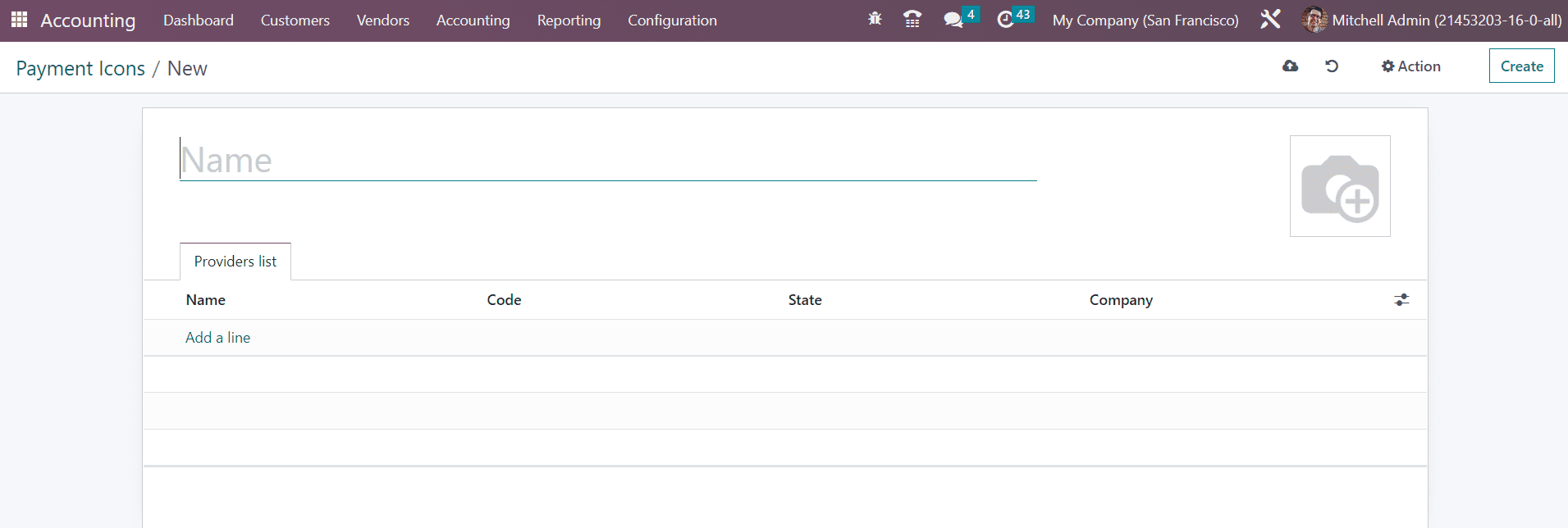Sort providers by Name column header
The width and height of the screenshot is (1568, 528).
206,300
